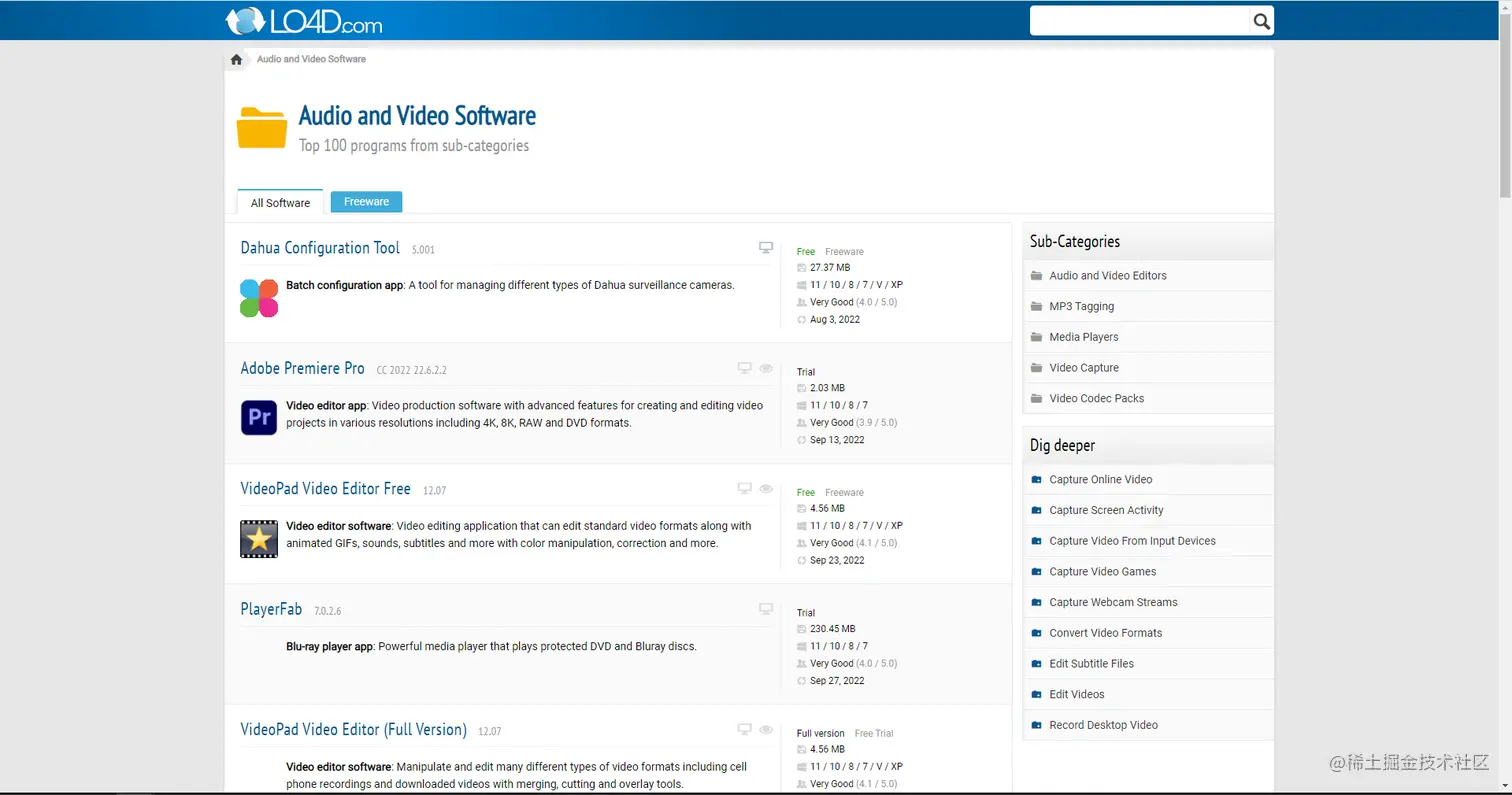Open the Edit Videos link
1512x795 pixels.
pyautogui.click(x=1076, y=694)
